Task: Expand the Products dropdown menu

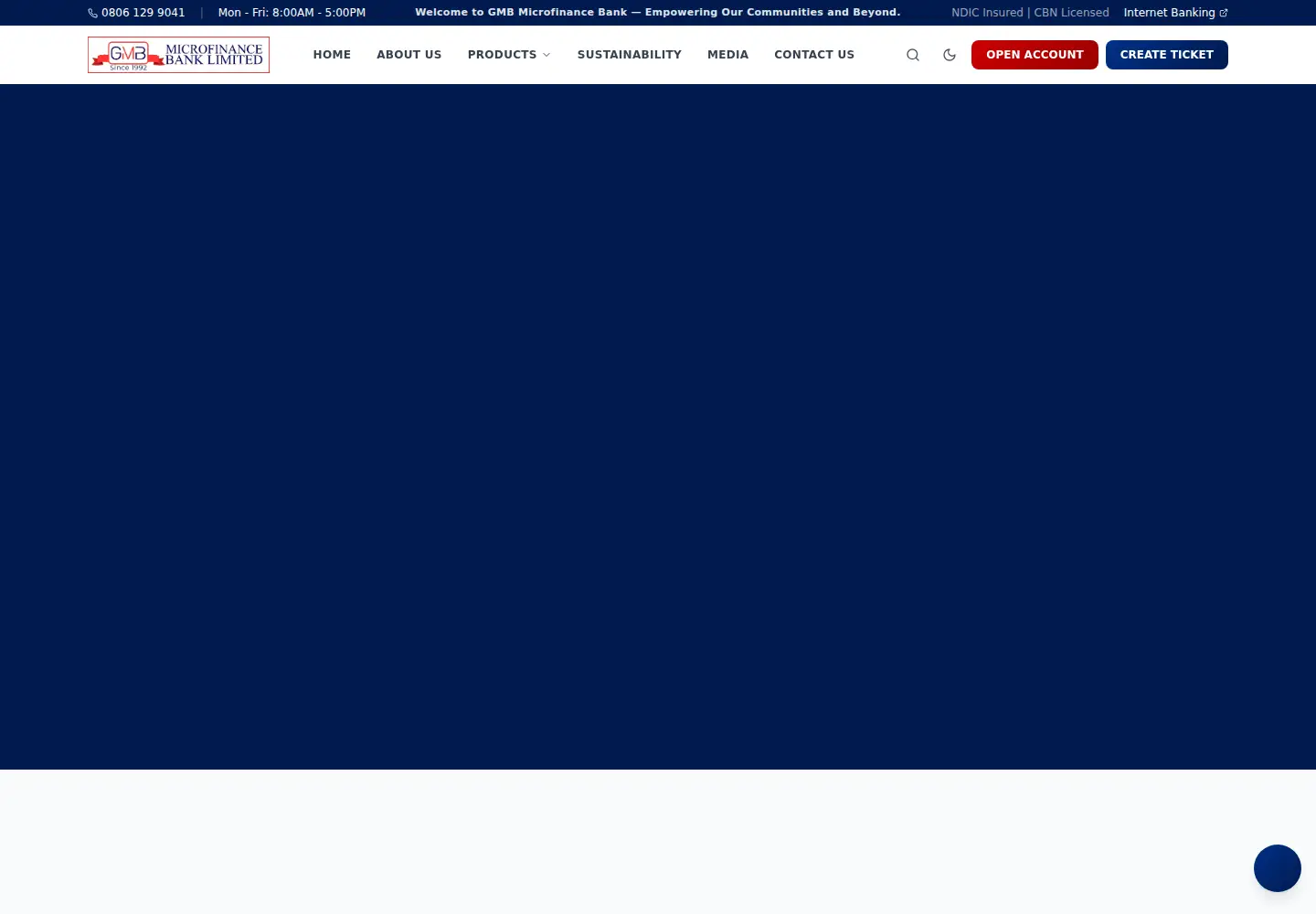Action: 509,55
